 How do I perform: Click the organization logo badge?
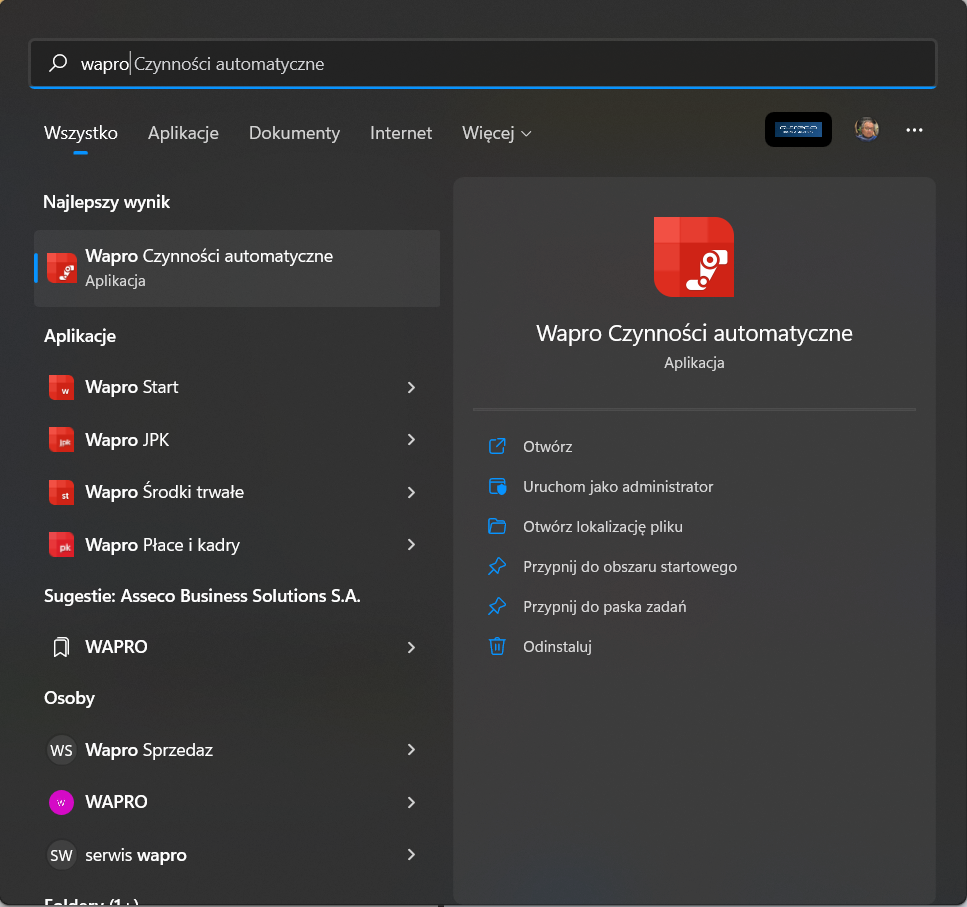pos(798,129)
